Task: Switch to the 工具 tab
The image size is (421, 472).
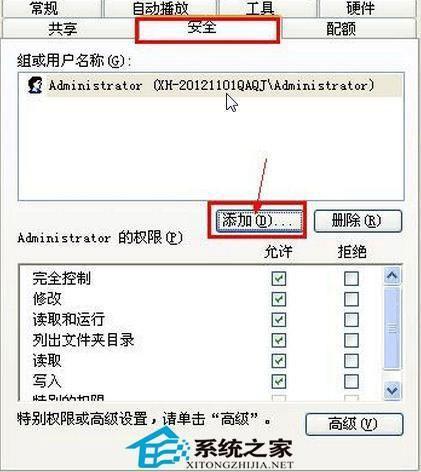Action: 260,8
